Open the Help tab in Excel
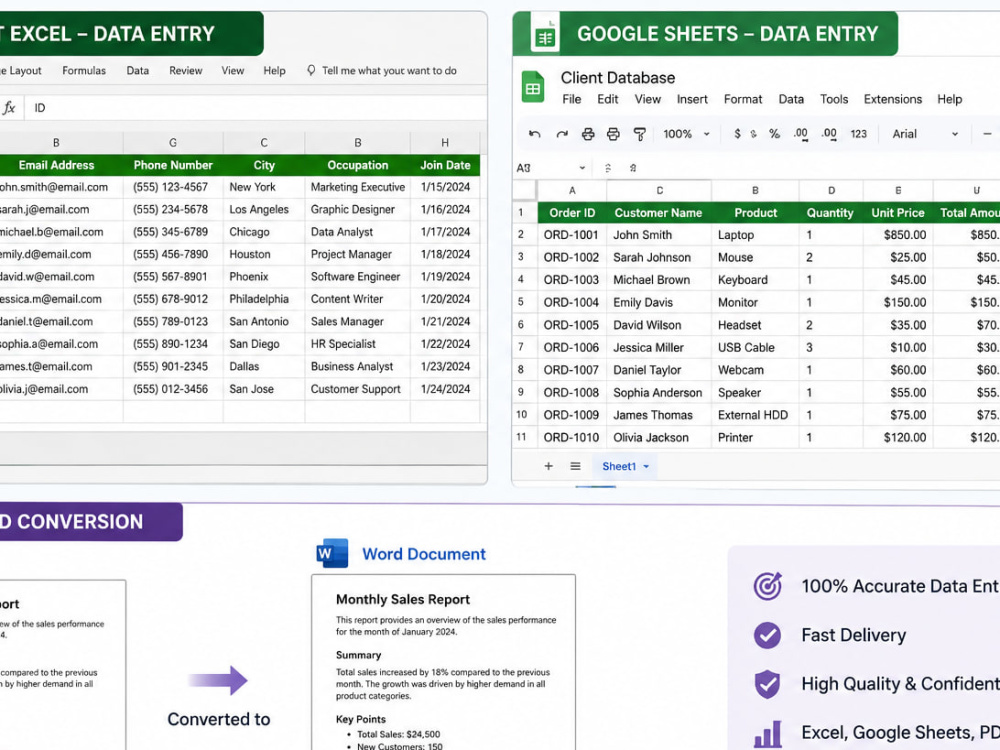The height and width of the screenshot is (750, 1000). [274, 71]
